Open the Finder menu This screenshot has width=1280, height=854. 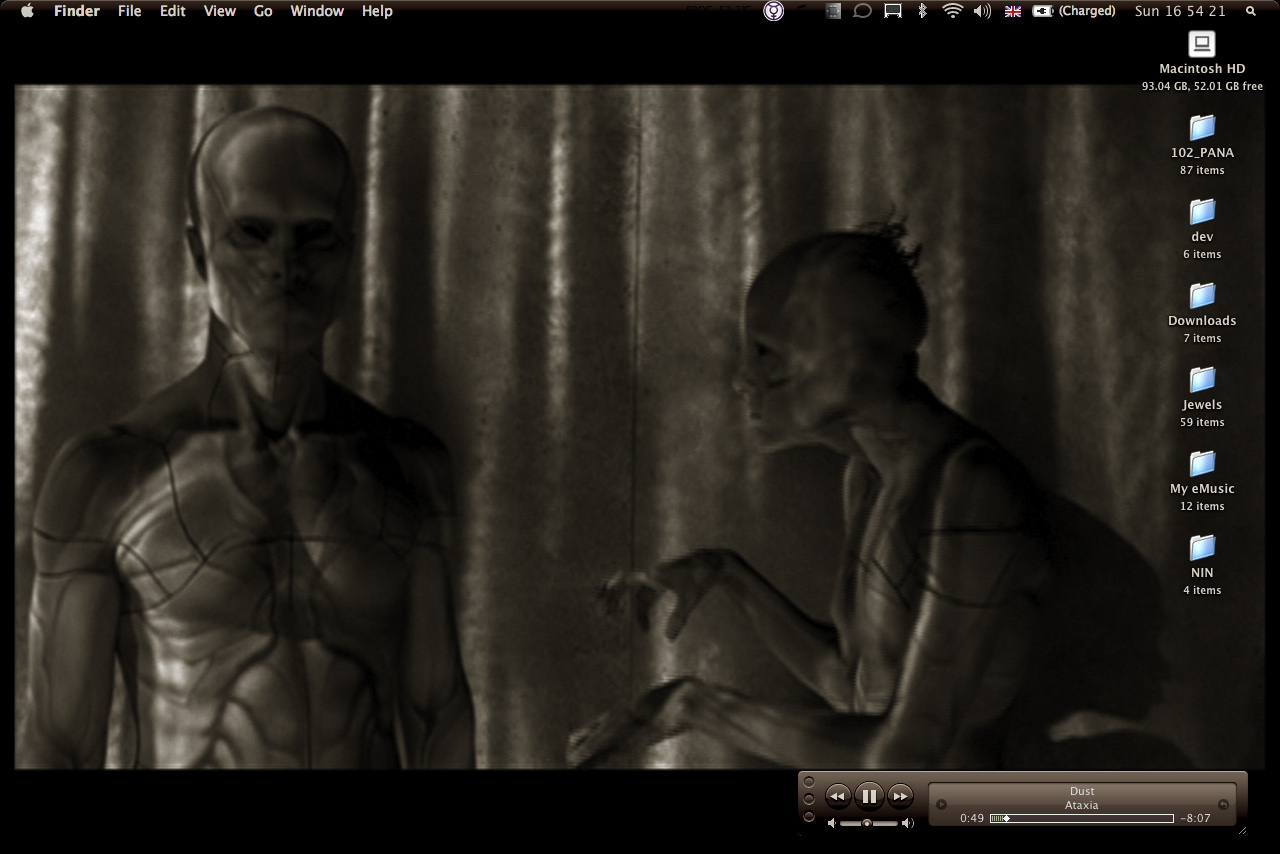[x=76, y=11]
